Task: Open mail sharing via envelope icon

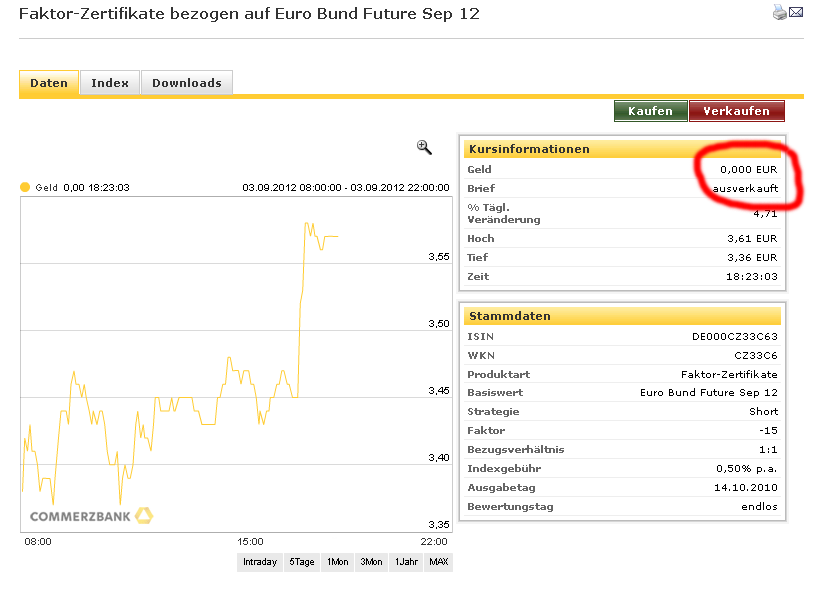Action: [796, 12]
